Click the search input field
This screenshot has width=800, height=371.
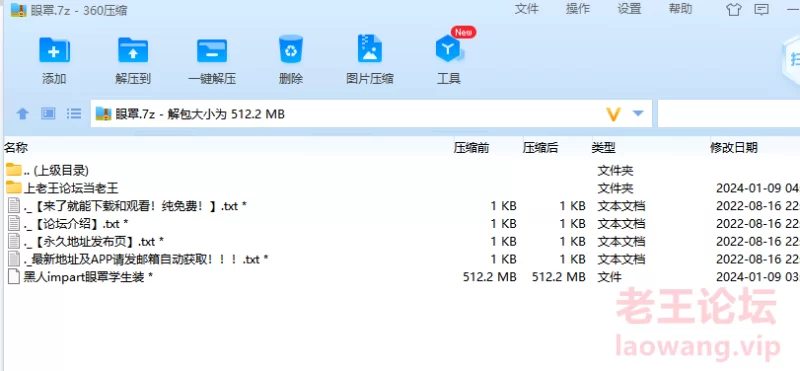click(x=729, y=113)
